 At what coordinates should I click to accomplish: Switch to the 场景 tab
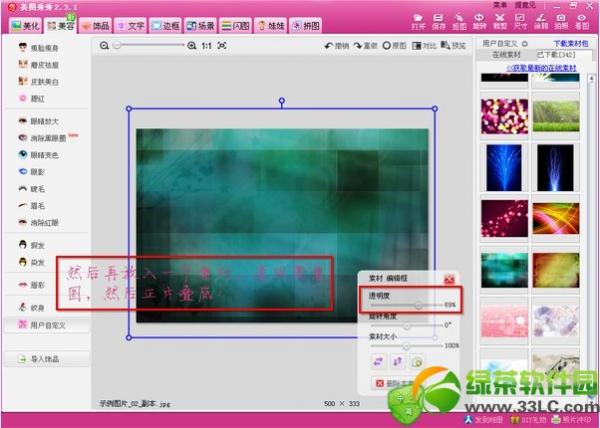[201, 26]
